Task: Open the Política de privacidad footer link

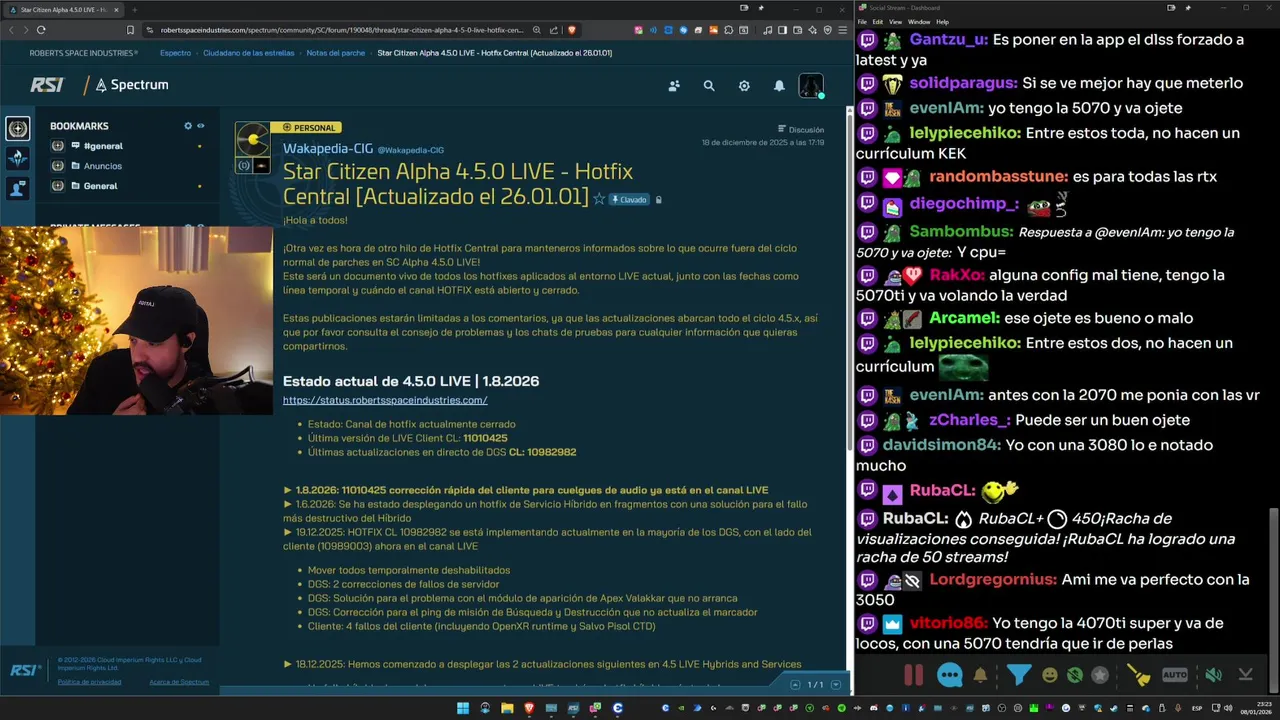Action: click(x=89, y=682)
